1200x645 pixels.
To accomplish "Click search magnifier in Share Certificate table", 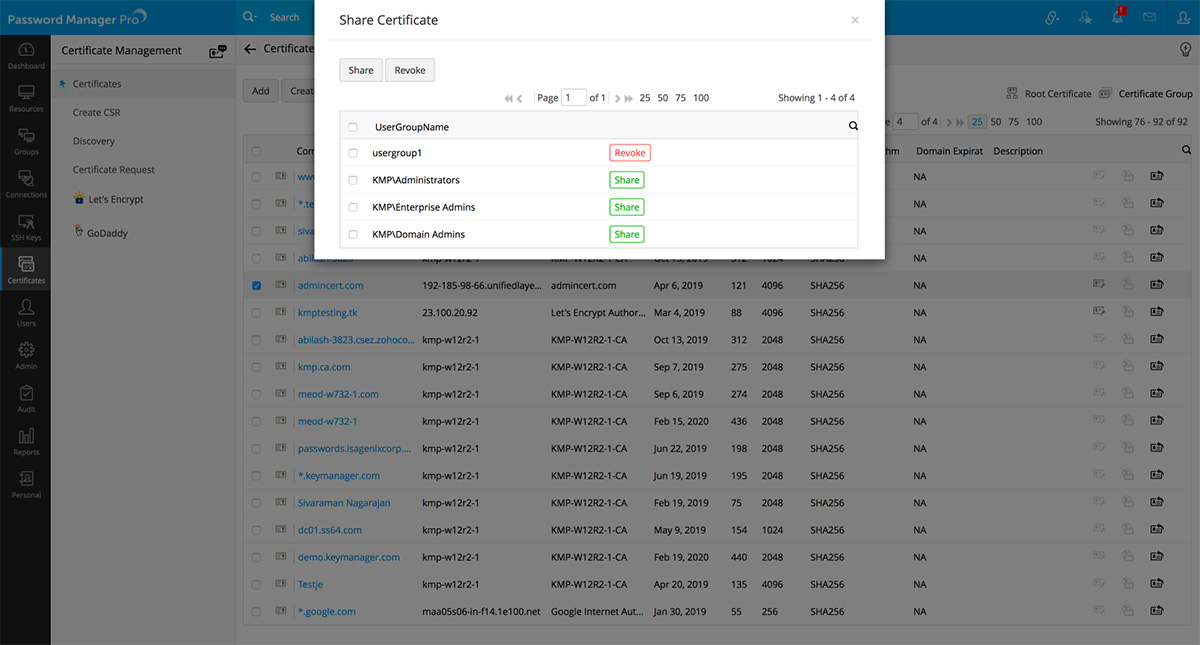I will pos(853,127).
